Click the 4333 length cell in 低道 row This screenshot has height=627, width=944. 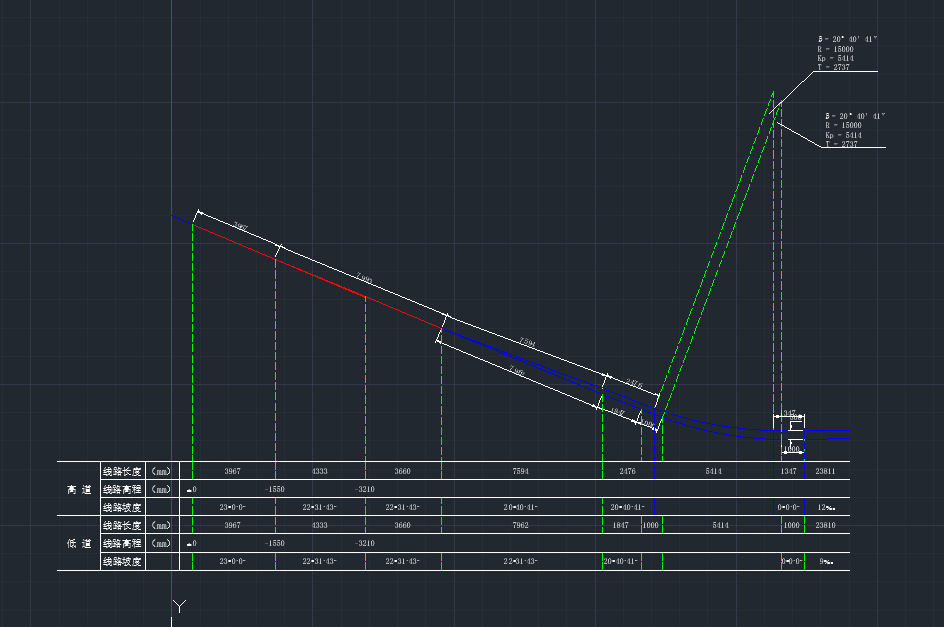tap(319, 525)
